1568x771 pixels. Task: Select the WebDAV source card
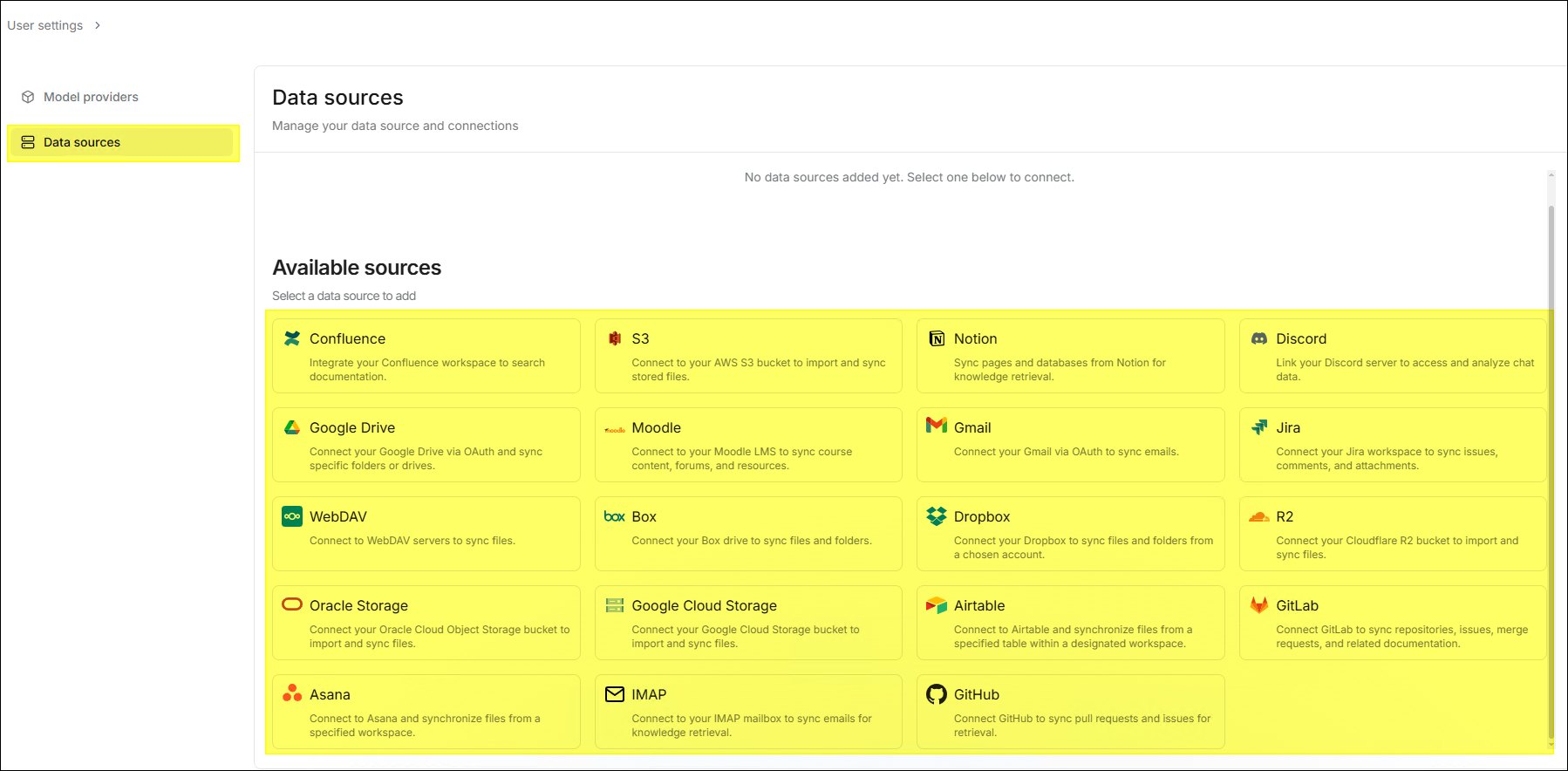(426, 534)
